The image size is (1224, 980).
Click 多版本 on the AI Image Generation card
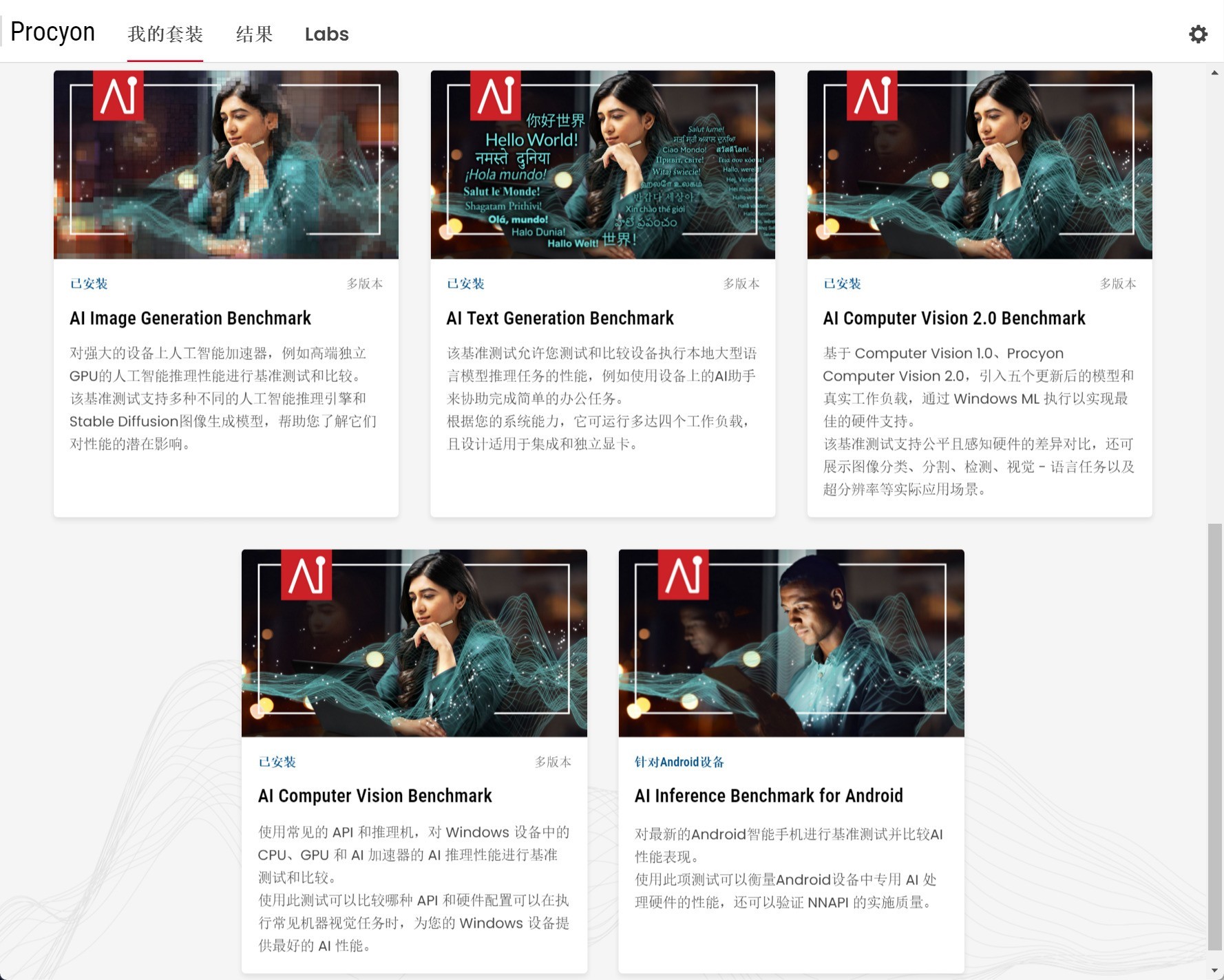coord(365,284)
